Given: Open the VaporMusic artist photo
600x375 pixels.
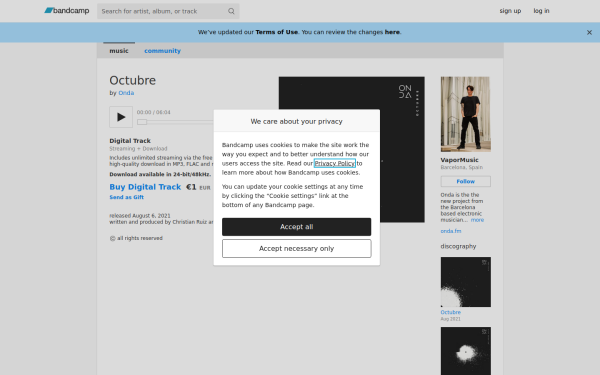Looking at the screenshot, I should 466,114.
